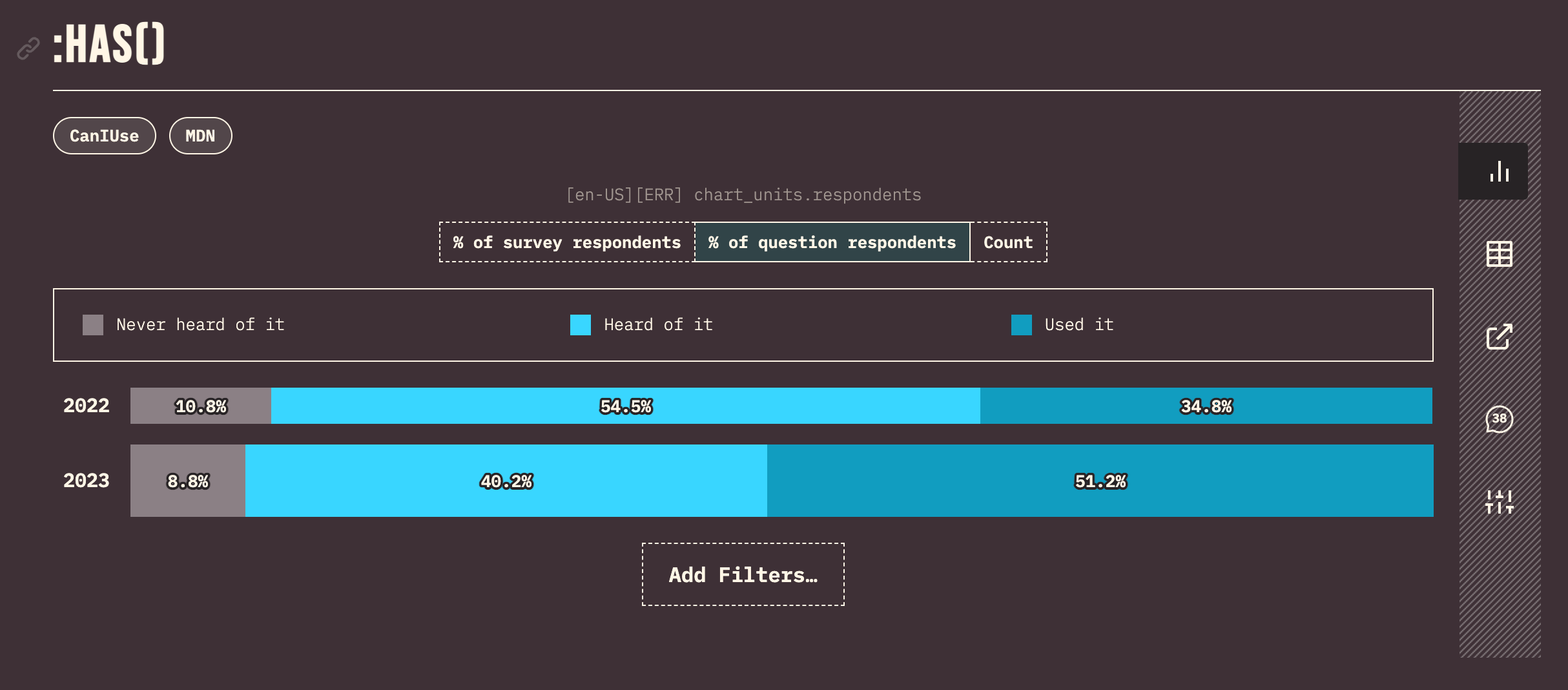1568x690 pixels.
Task: Click the 2023 row label
Action: [x=86, y=480]
